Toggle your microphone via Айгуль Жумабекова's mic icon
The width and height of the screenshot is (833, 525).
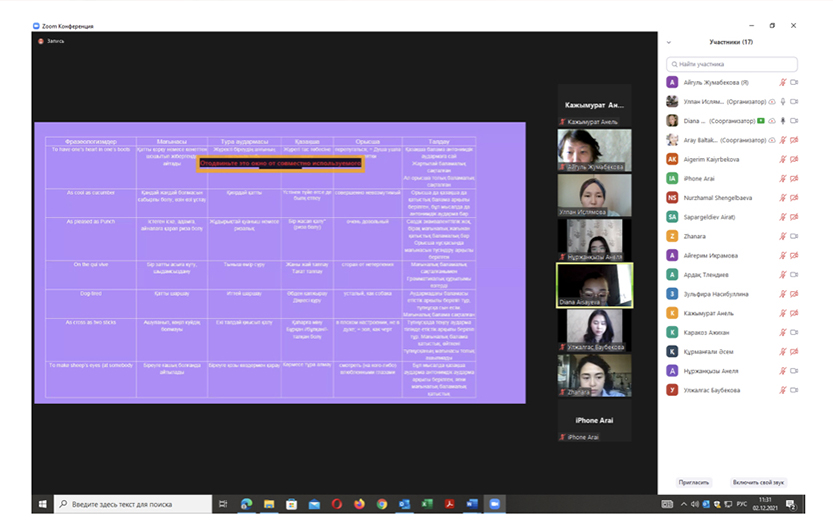782,82
